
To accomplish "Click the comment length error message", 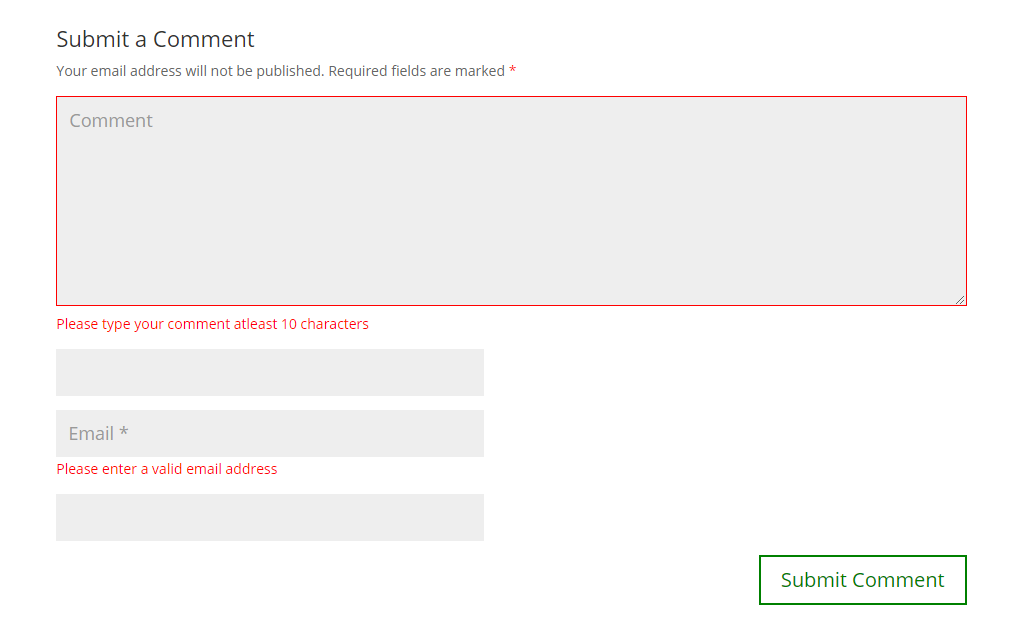I will (x=212, y=324).
